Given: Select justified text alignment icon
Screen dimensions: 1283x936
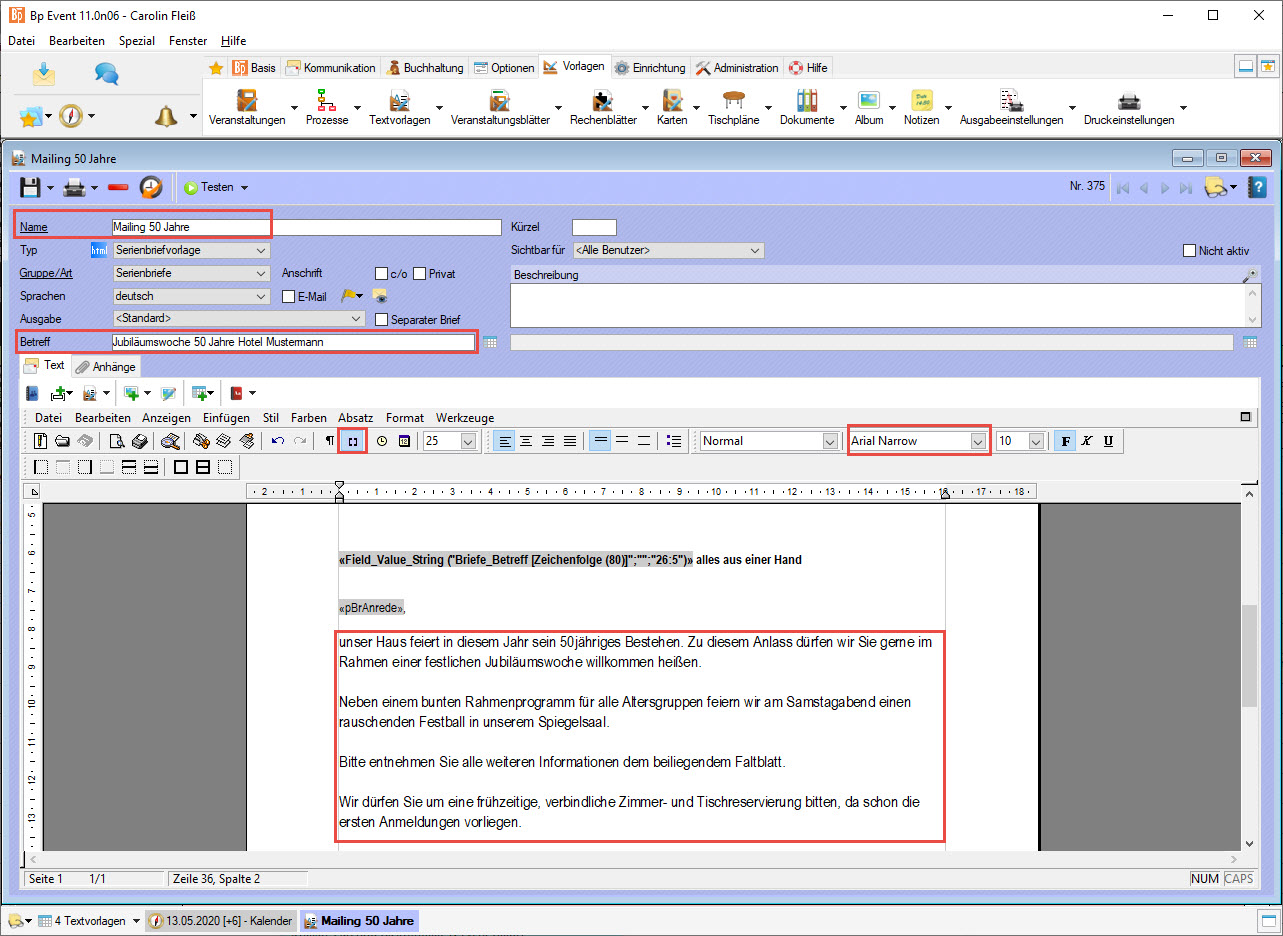Looking at the screenshot, I should (570, 441).
